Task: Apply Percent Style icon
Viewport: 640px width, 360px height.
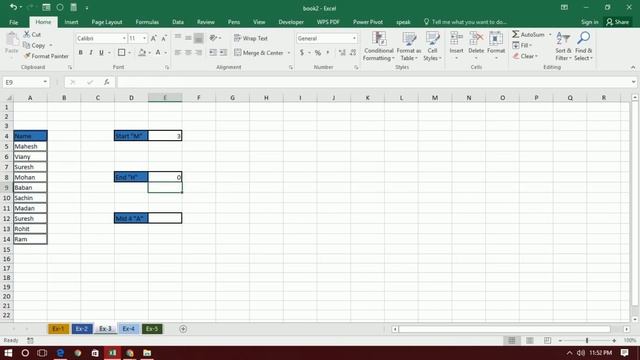Action: click(x=318, y=53)
